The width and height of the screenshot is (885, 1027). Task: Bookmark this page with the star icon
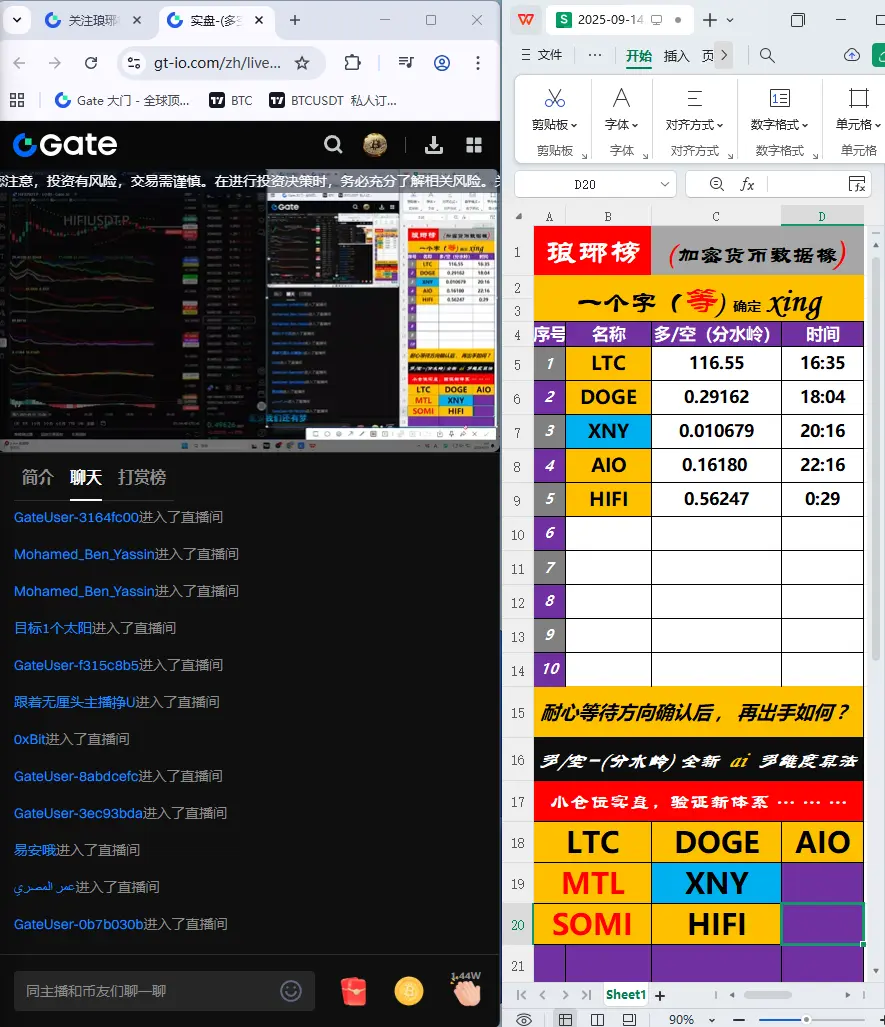click(302, 63)
